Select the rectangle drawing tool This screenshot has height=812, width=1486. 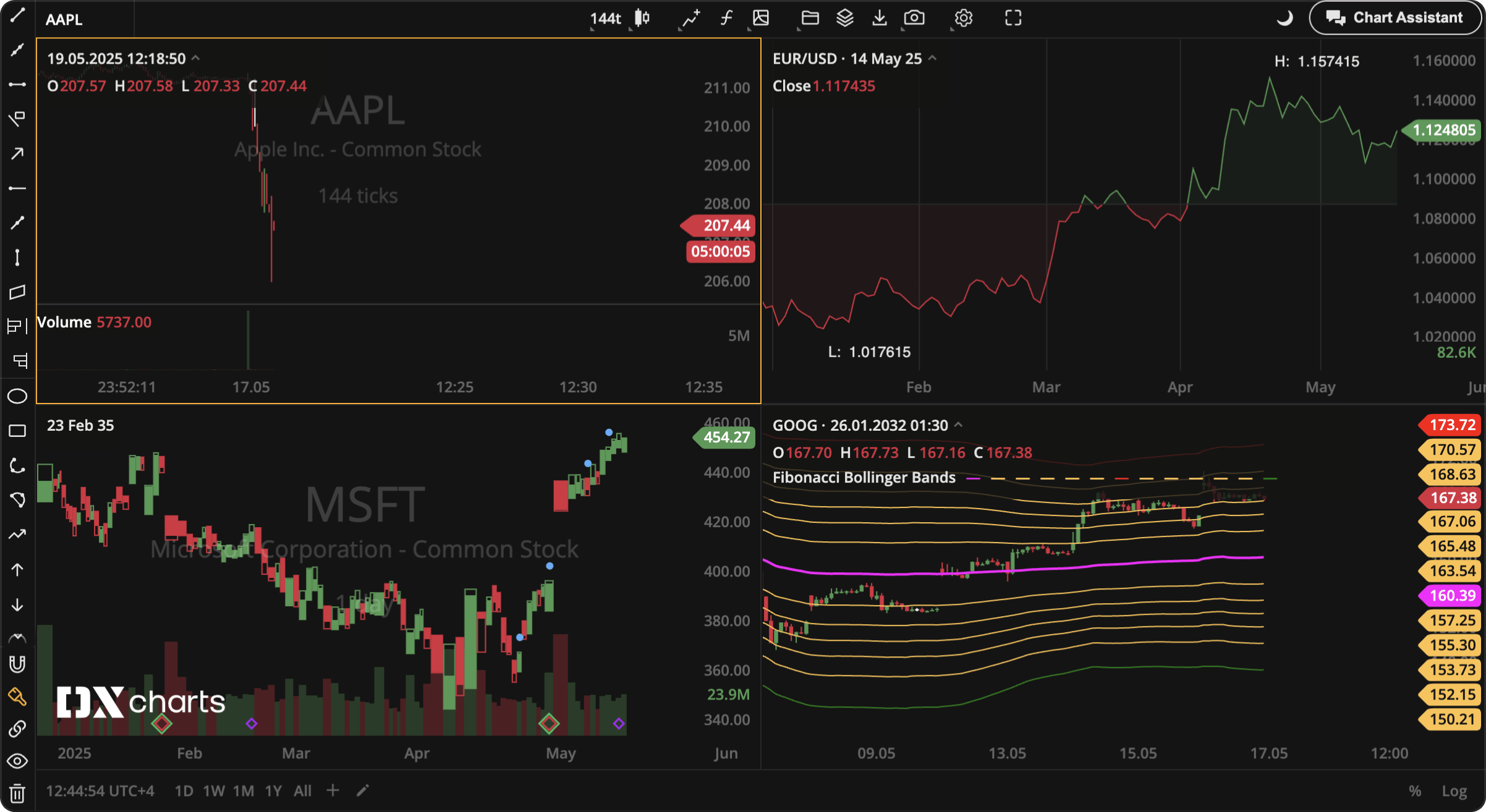pos(17,431)
